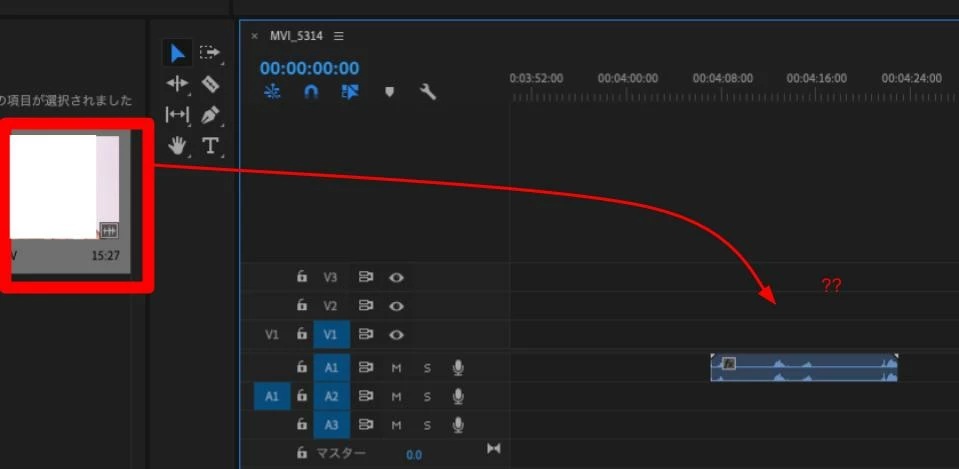Click ruler at 00:04:16:00
The image size is (959, 469).
816,78
